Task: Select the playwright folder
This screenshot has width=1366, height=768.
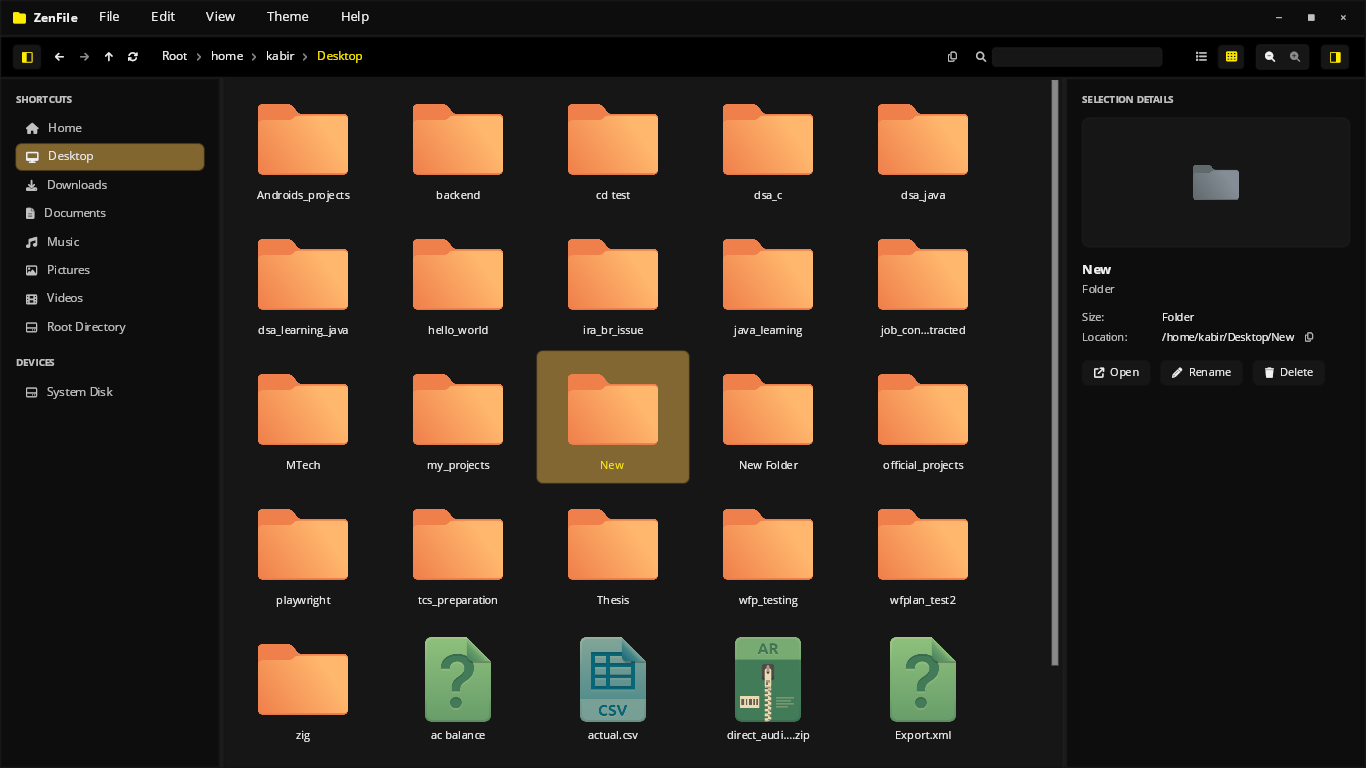Action: (x=303, y=552)
